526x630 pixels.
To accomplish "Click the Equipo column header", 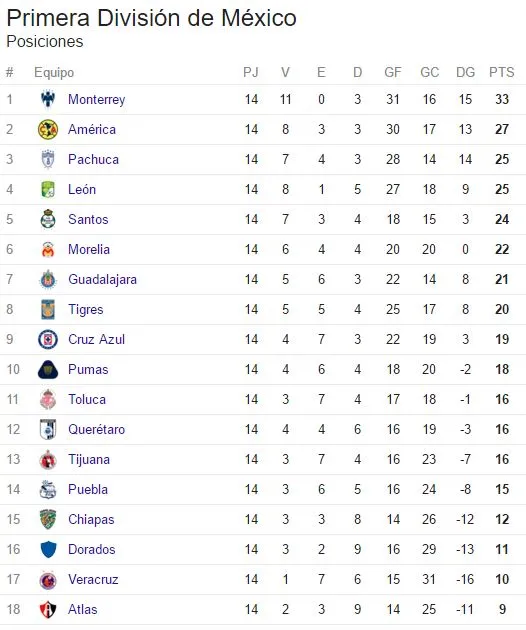I will 54,73.
